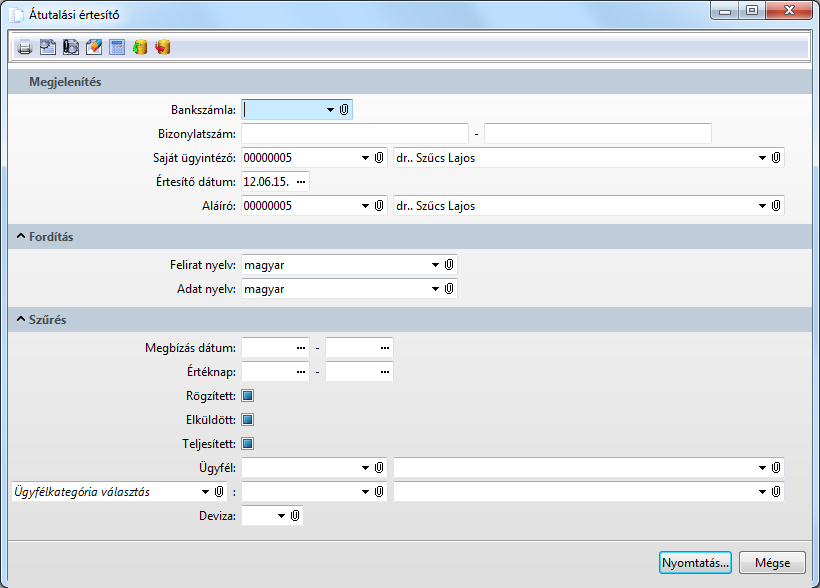This screenshot has height=588, width=820.
Task: Open the category name dropdown arrow
Action: [762, 492]
